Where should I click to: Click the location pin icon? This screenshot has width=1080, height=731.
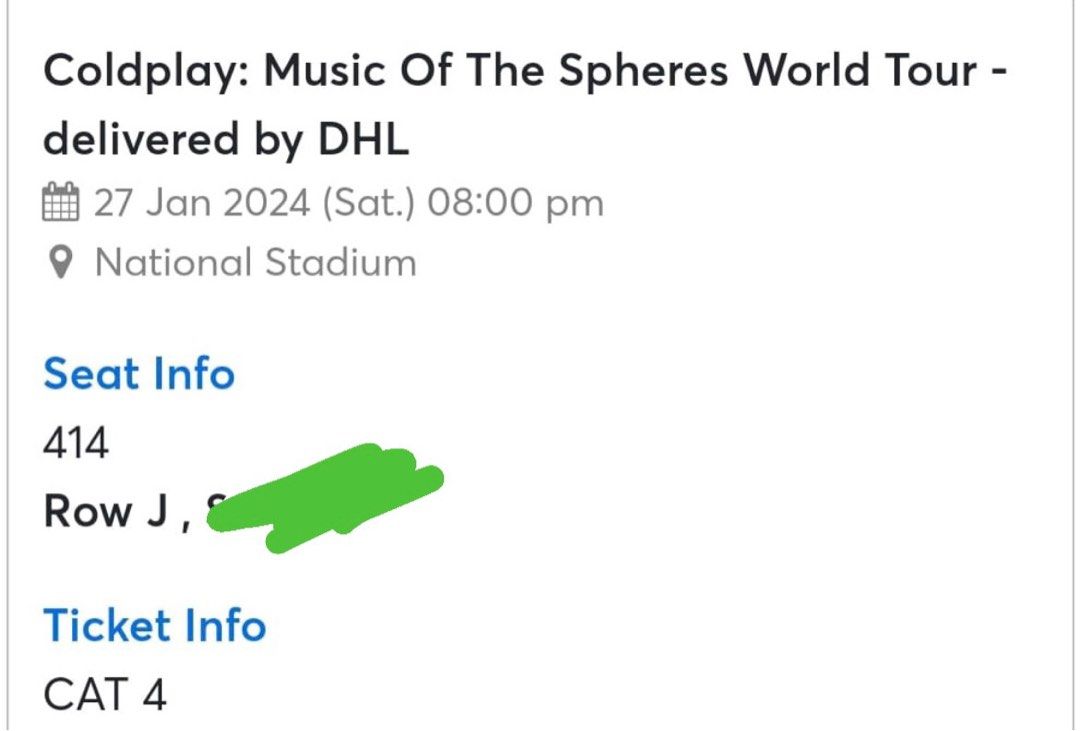pos(61,263)
